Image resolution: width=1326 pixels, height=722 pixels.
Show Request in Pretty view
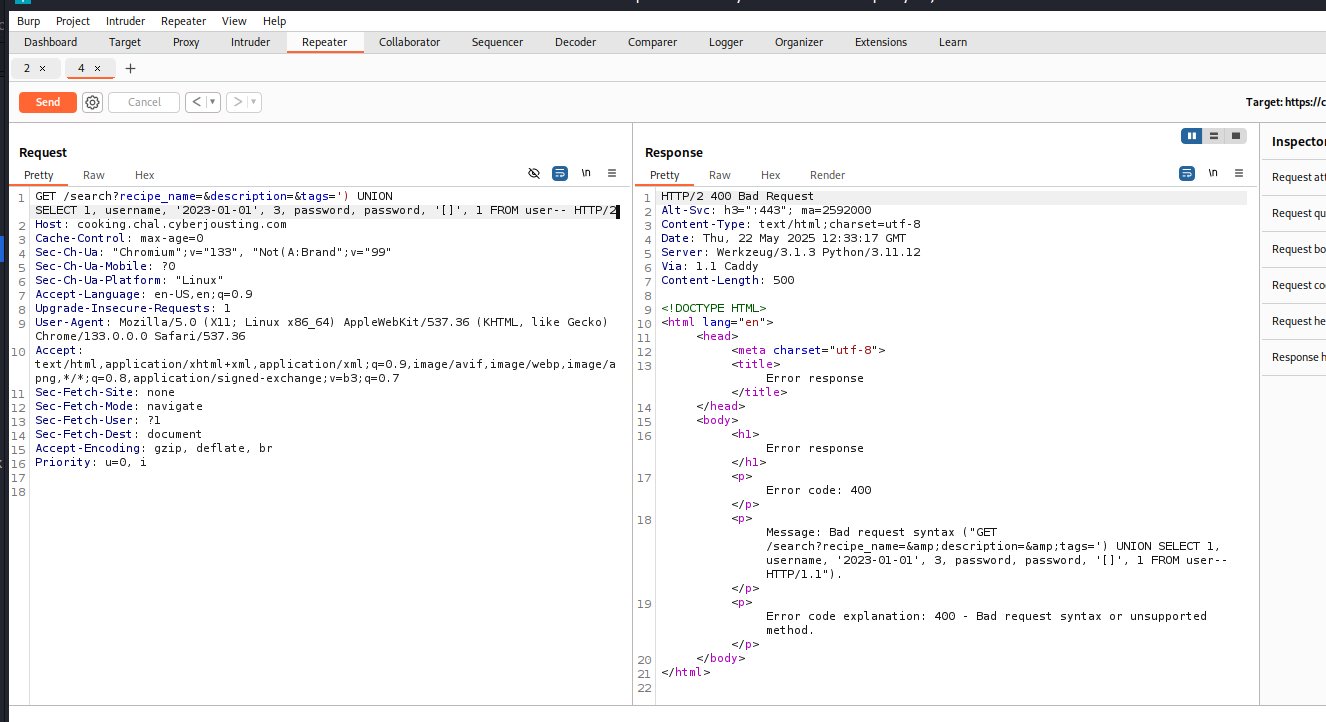[39, 175]
